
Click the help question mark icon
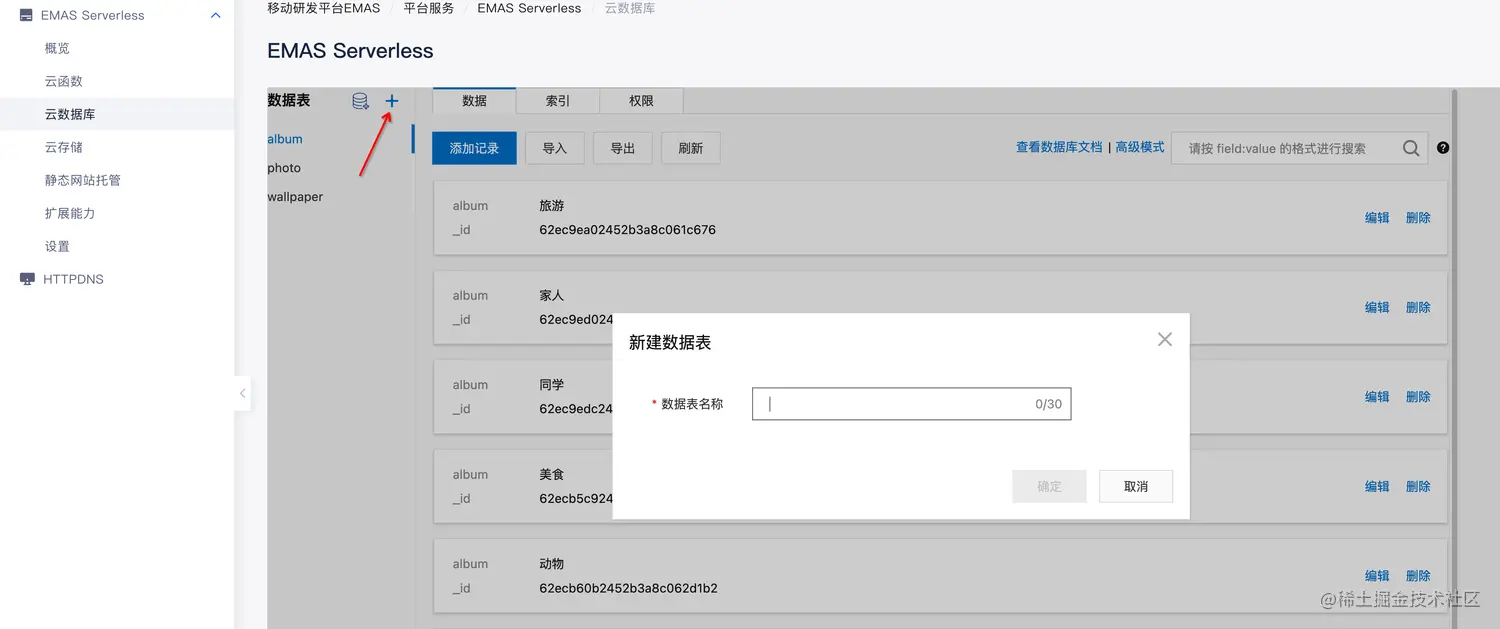pos(1443,148)
